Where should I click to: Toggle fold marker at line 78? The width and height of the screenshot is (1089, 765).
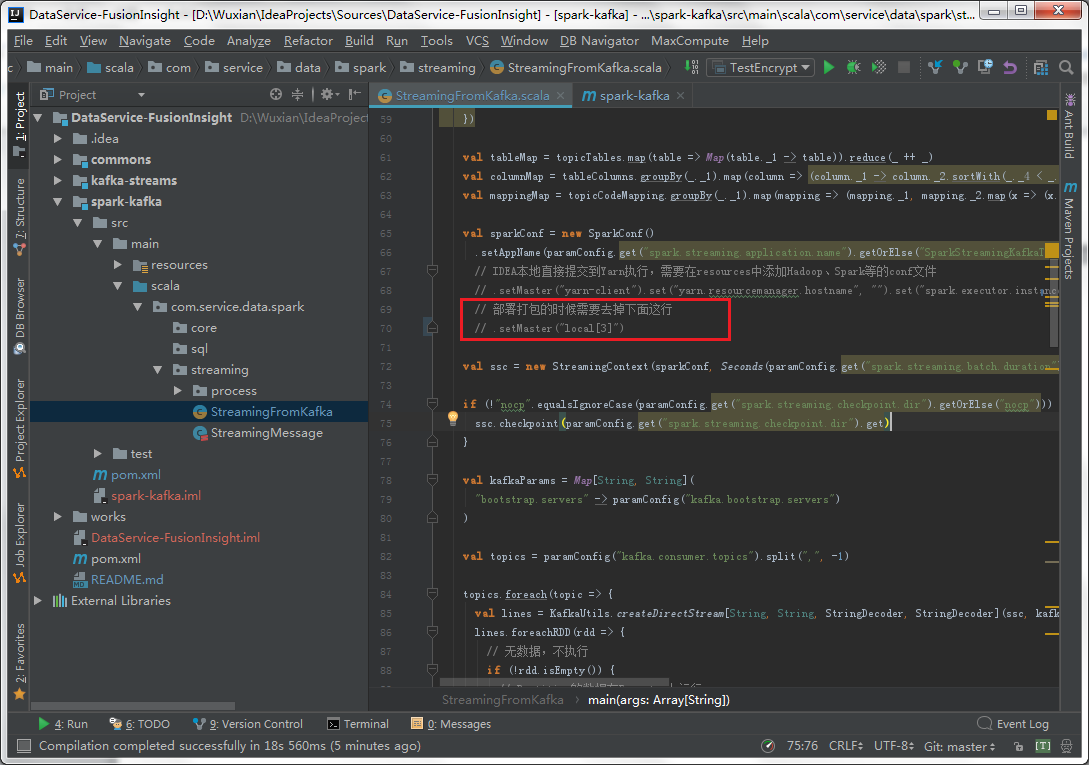click(432, 480)
